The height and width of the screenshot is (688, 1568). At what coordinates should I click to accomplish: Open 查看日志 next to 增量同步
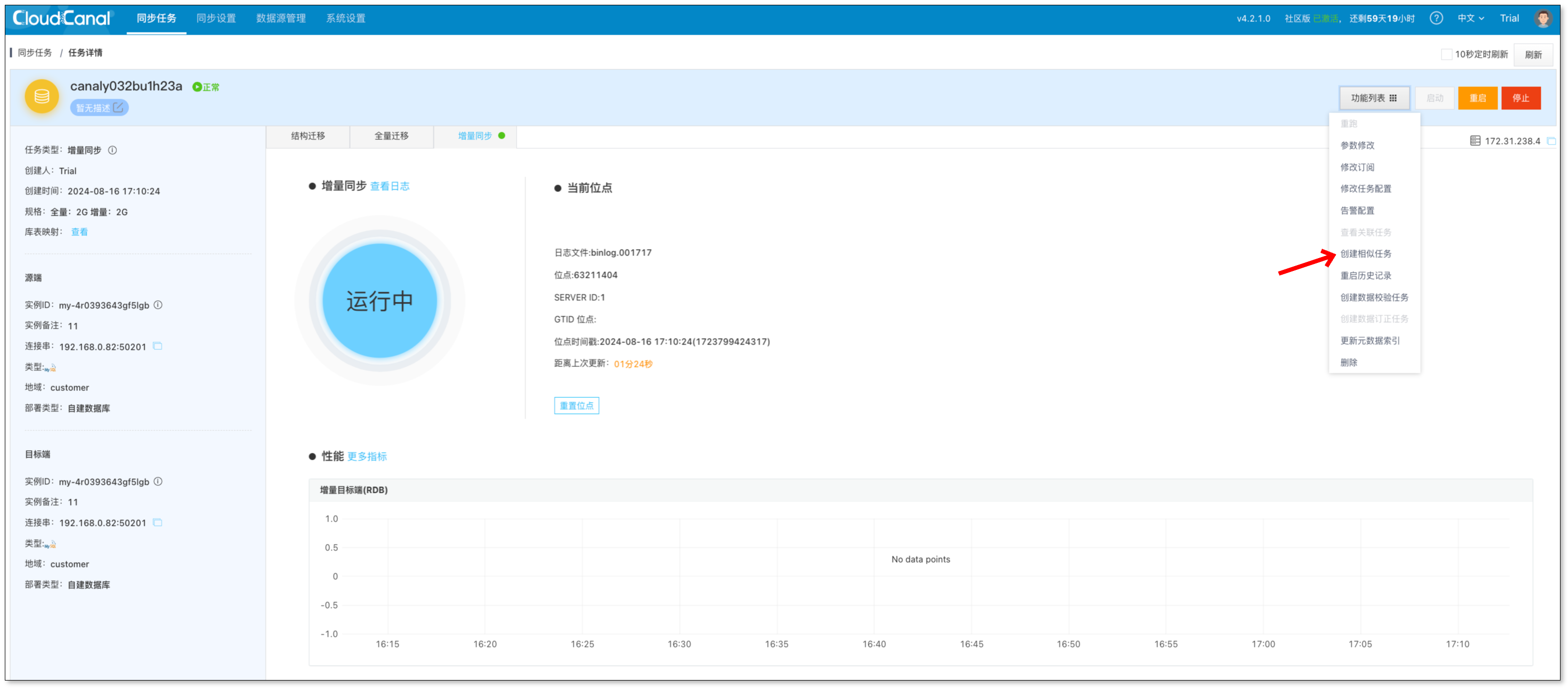coord(390,186)
